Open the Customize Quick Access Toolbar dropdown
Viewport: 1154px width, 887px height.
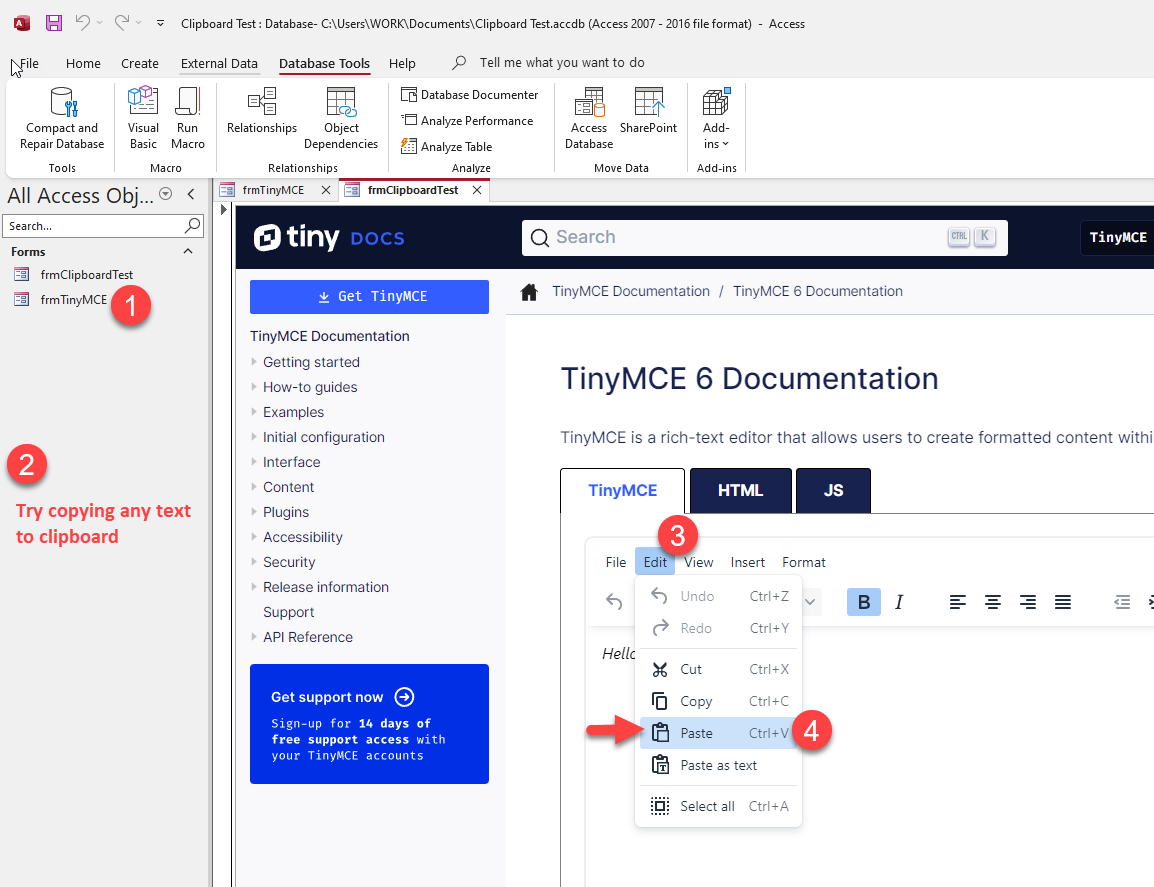coord(160,24)
